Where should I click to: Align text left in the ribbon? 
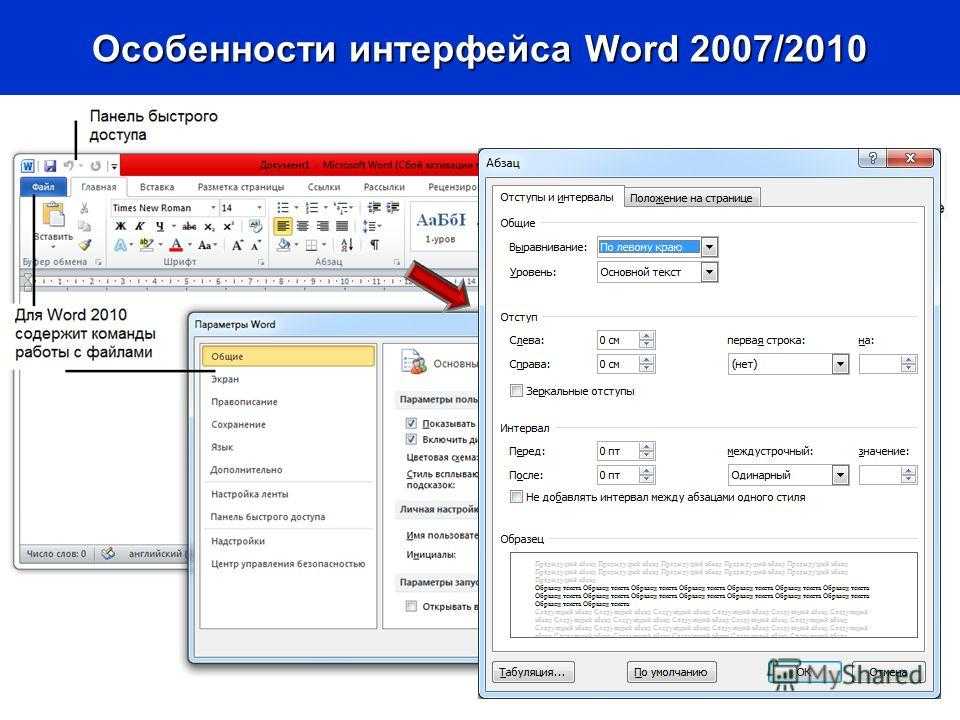tap(283, 227)
